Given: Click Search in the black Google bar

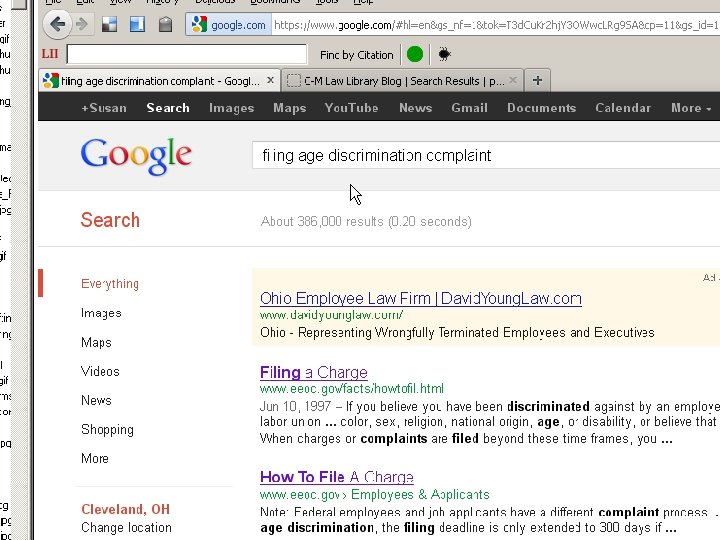Looking at the screenshot, I should (x=168, y=108).
